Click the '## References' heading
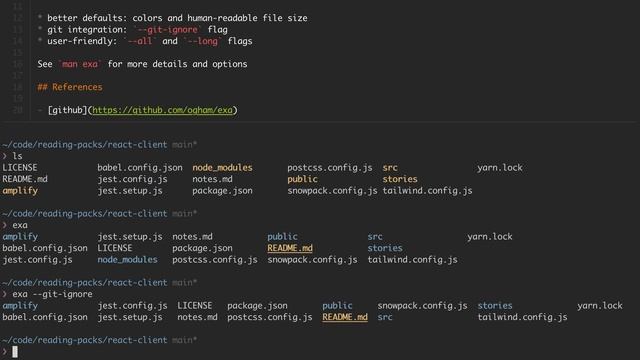 pos(70,87)
